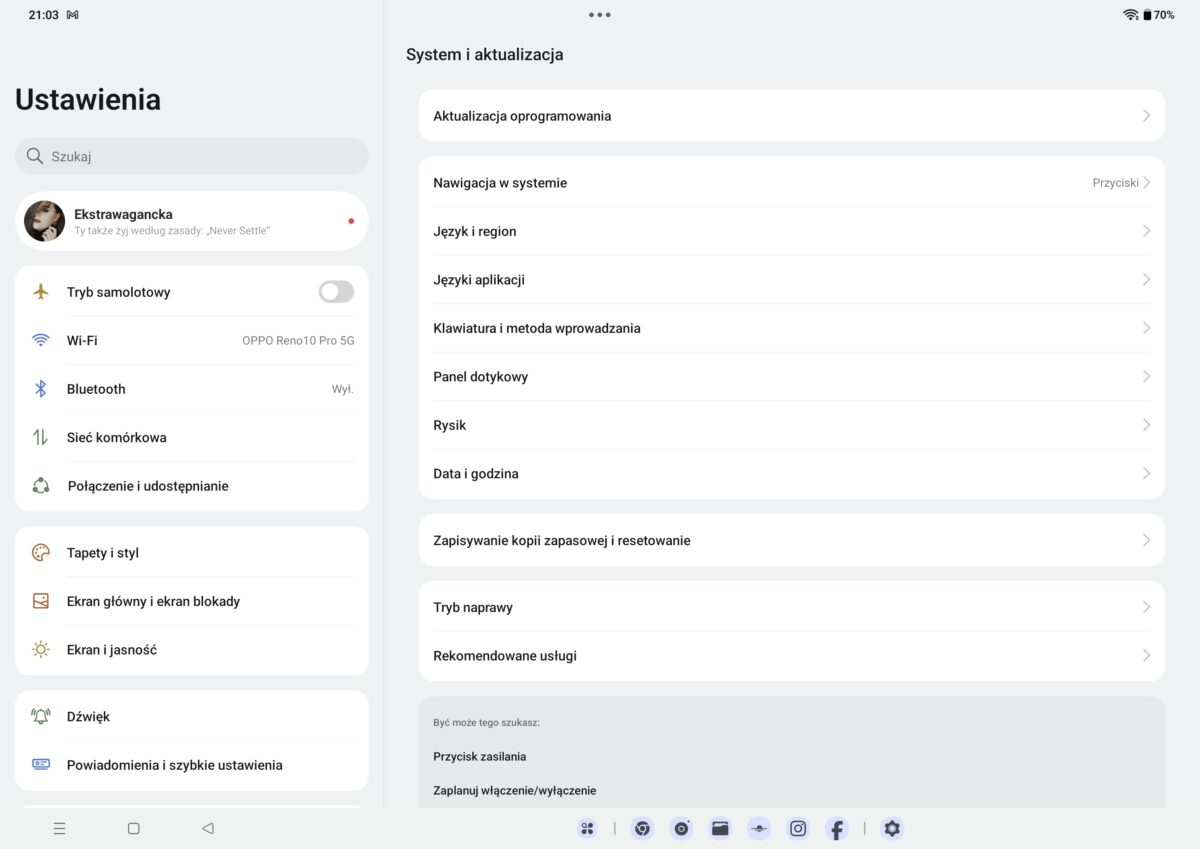Screen dimensions: 1200x849
Task: Open the Aktualizacja oprogramowania section
Action: (x=791, y=115)
